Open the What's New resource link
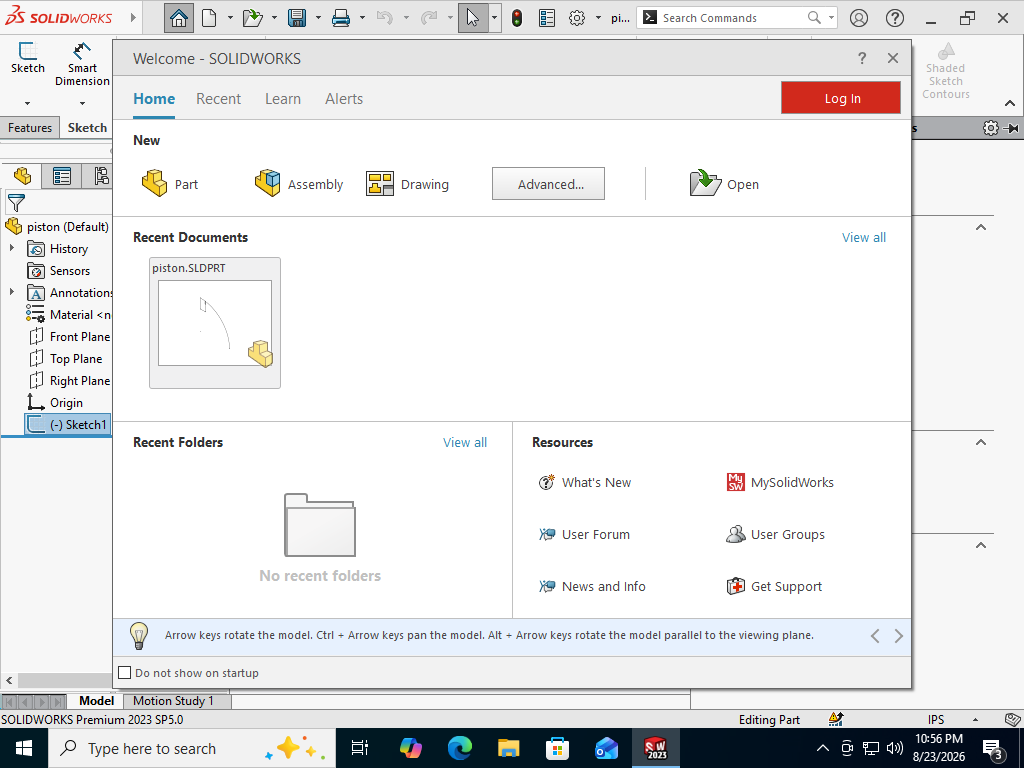 click(x=584, y=483)
